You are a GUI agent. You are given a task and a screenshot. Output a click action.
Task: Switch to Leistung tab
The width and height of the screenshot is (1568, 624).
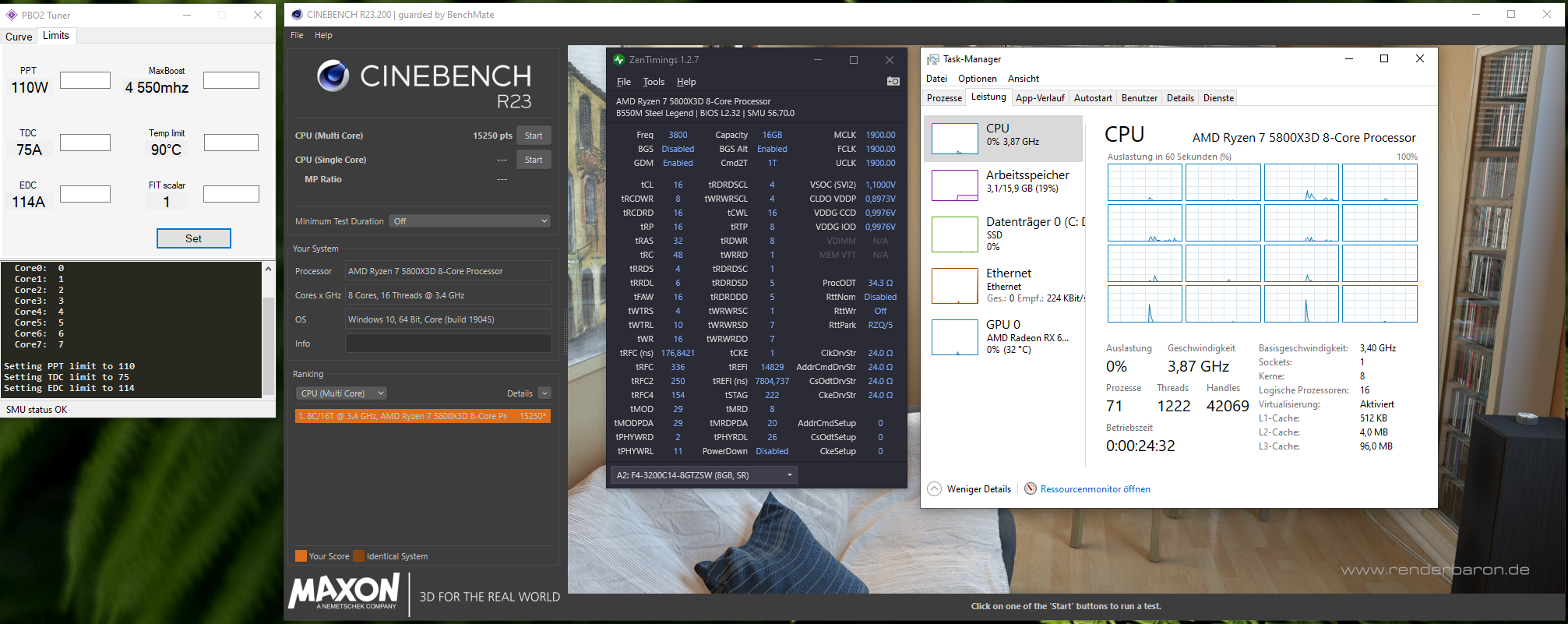pyautogui.click(x=988, y=97)
